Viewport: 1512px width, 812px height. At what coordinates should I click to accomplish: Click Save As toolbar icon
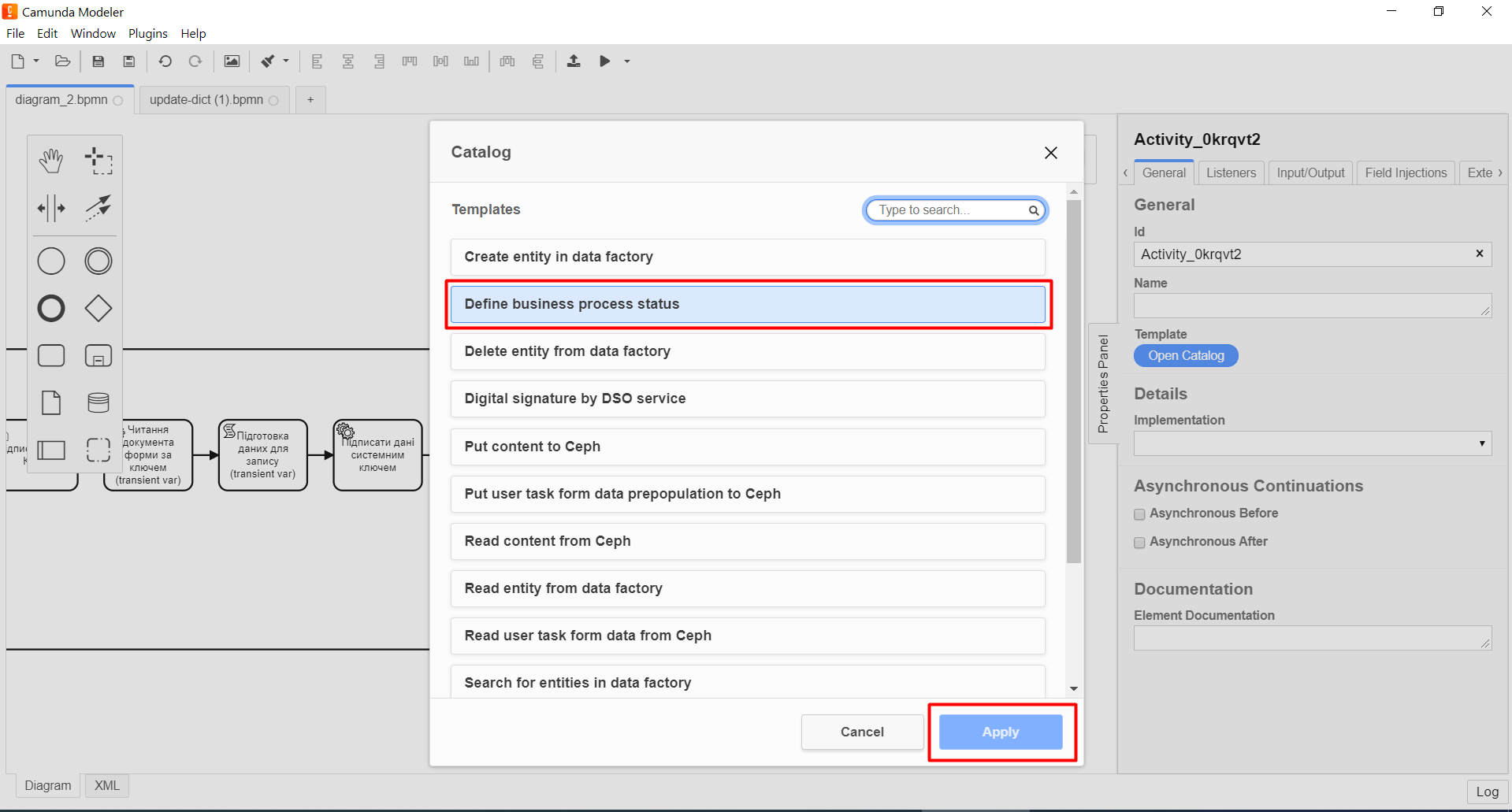click(x=129, y=61)
